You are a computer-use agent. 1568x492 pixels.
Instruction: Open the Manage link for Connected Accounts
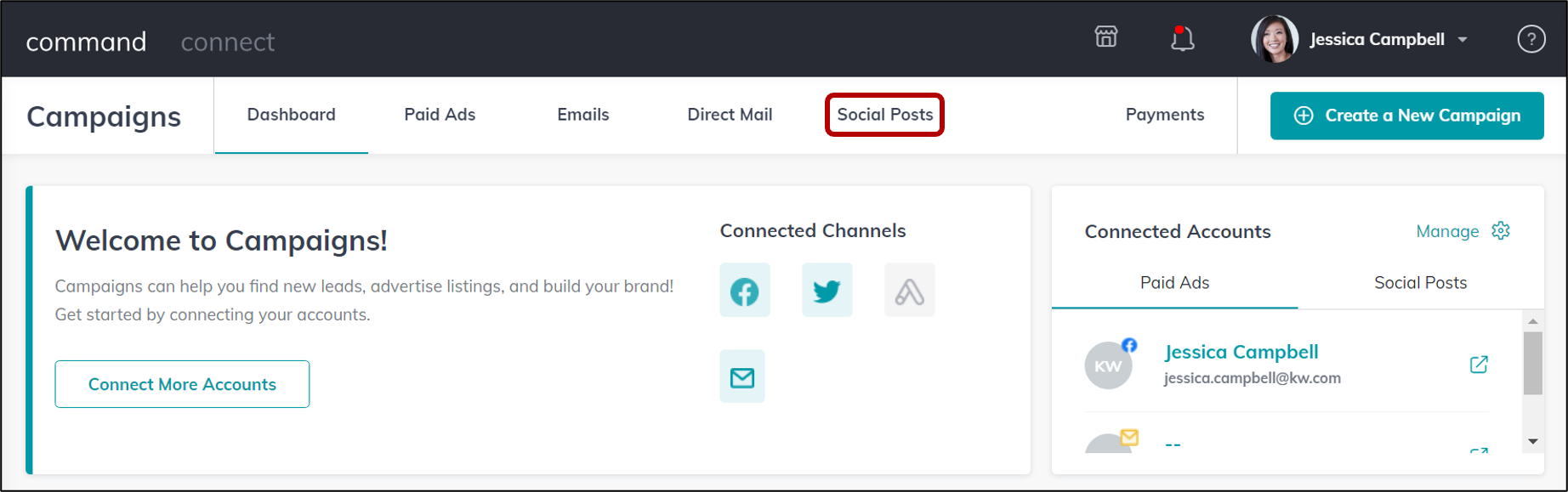pos(1446,230)
